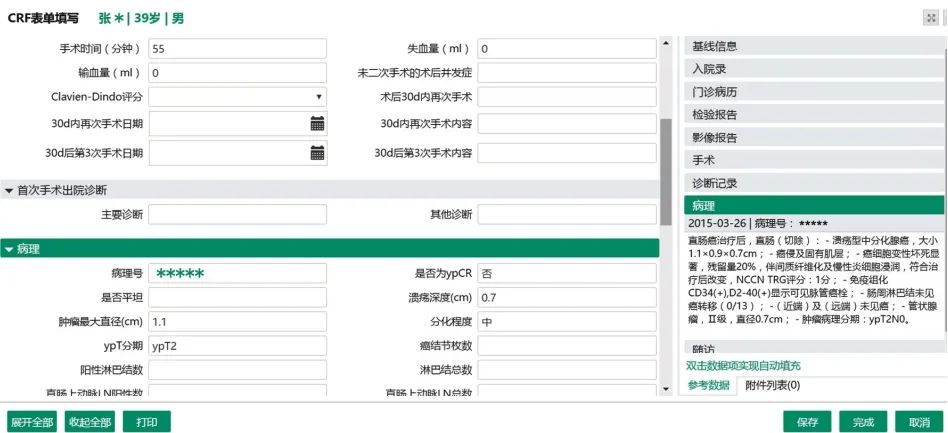Focus 术后30d内再次手术 field

pos(567,97)
